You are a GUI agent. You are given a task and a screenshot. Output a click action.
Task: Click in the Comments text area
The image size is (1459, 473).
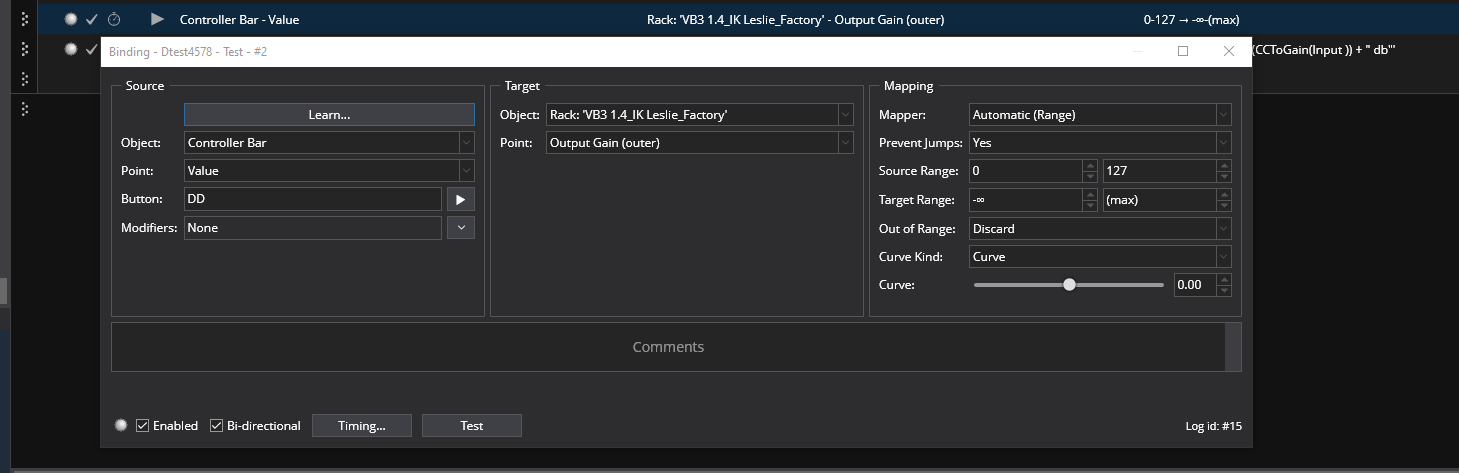[668, 347]
